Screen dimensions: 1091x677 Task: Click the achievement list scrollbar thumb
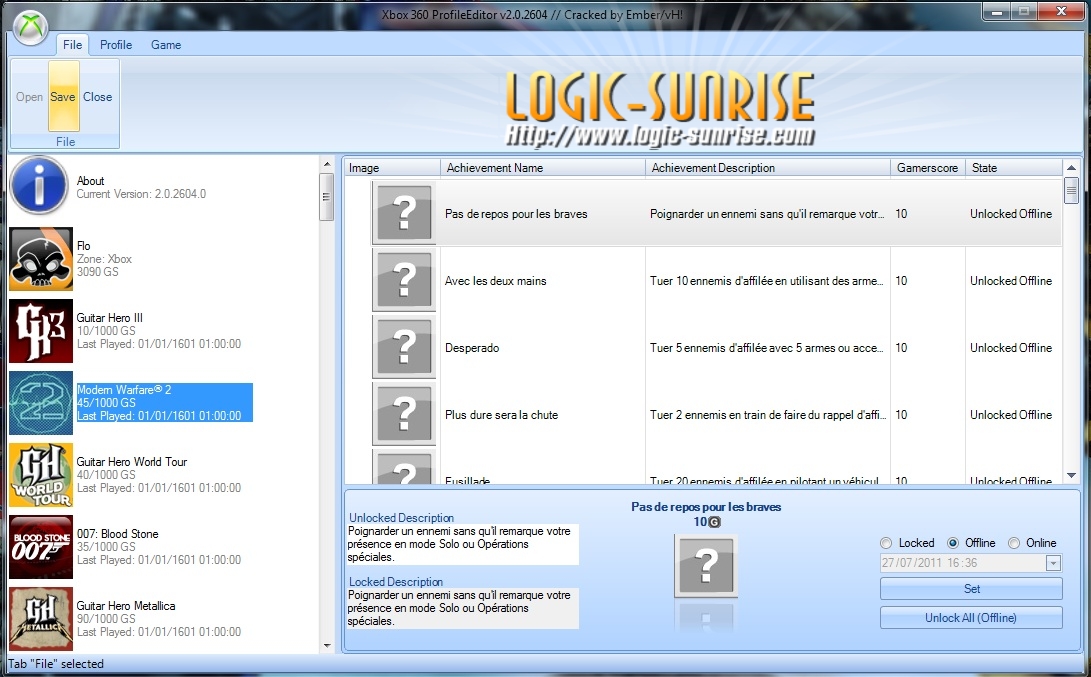(x=1072, y=191)
